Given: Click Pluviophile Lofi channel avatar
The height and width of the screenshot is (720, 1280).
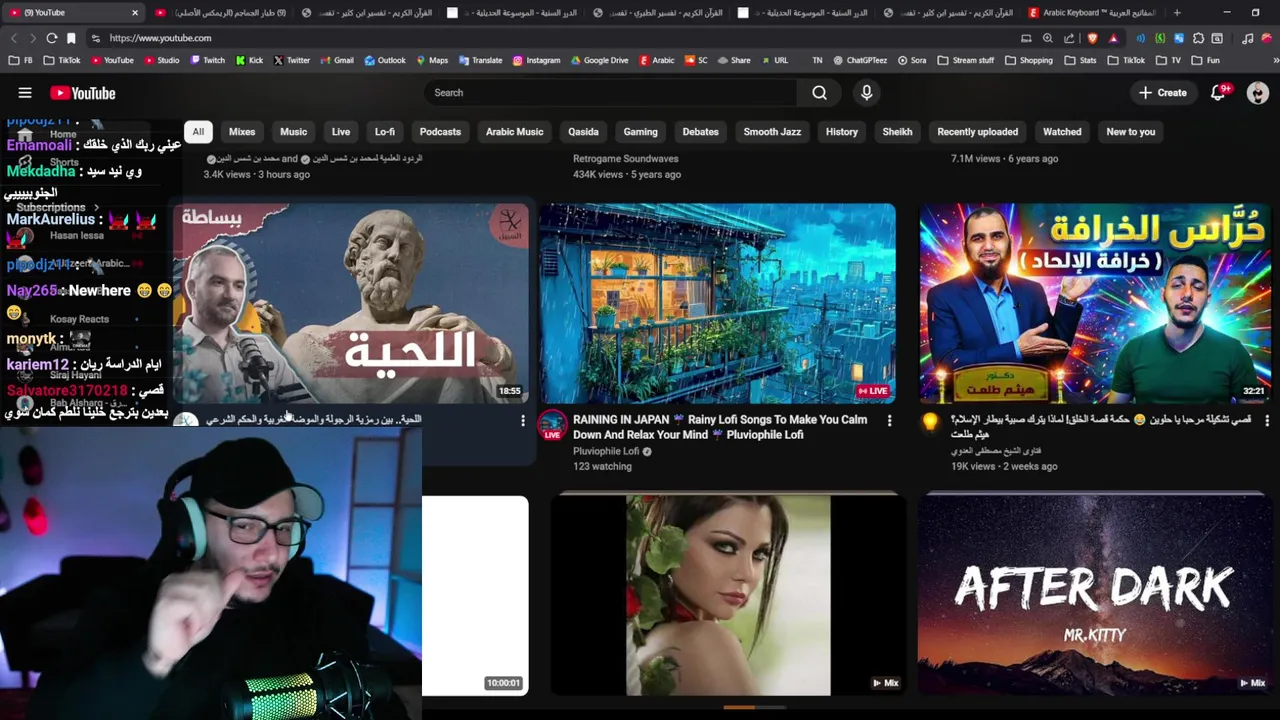Looking at the screenshot, I should (x=552, y=426).
